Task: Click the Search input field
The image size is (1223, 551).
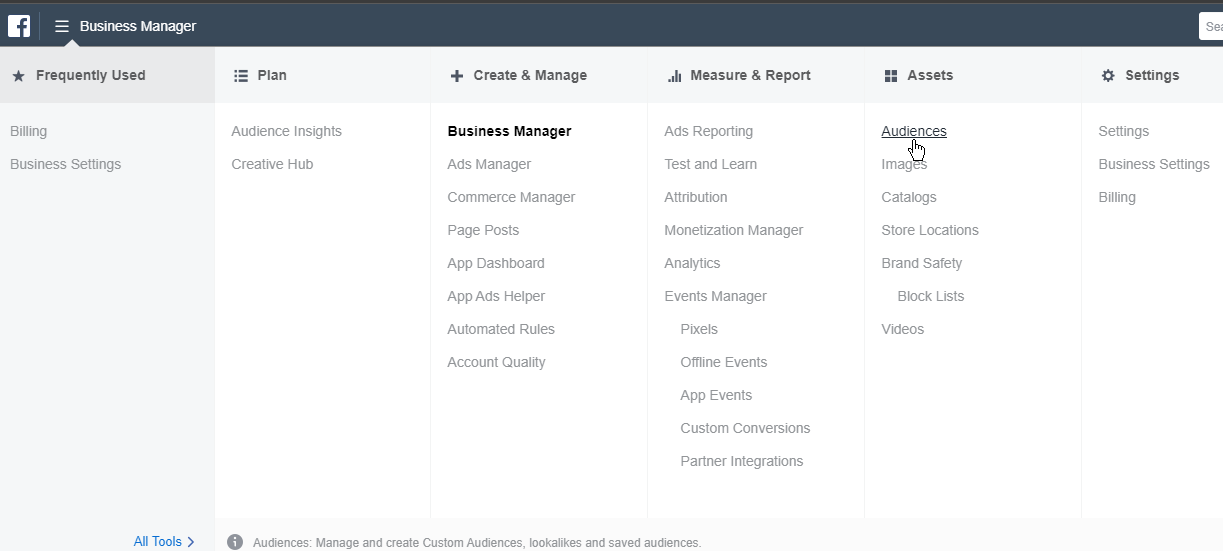Action: (x=1211, y=26)
